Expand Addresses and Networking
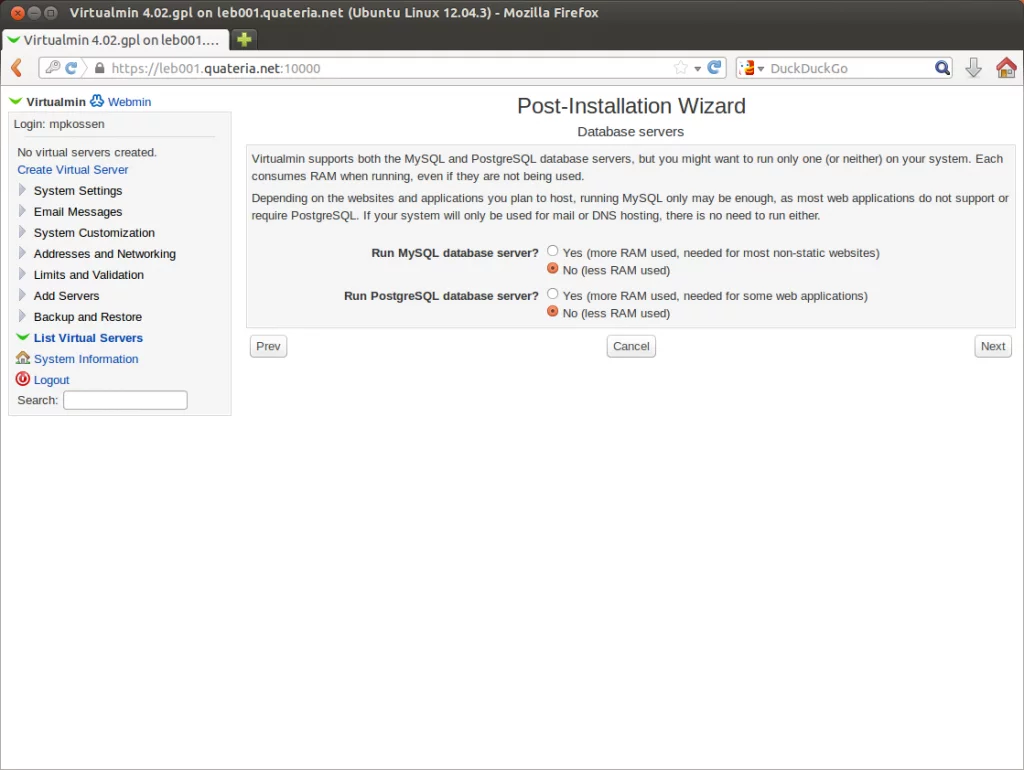 [104, 253]
